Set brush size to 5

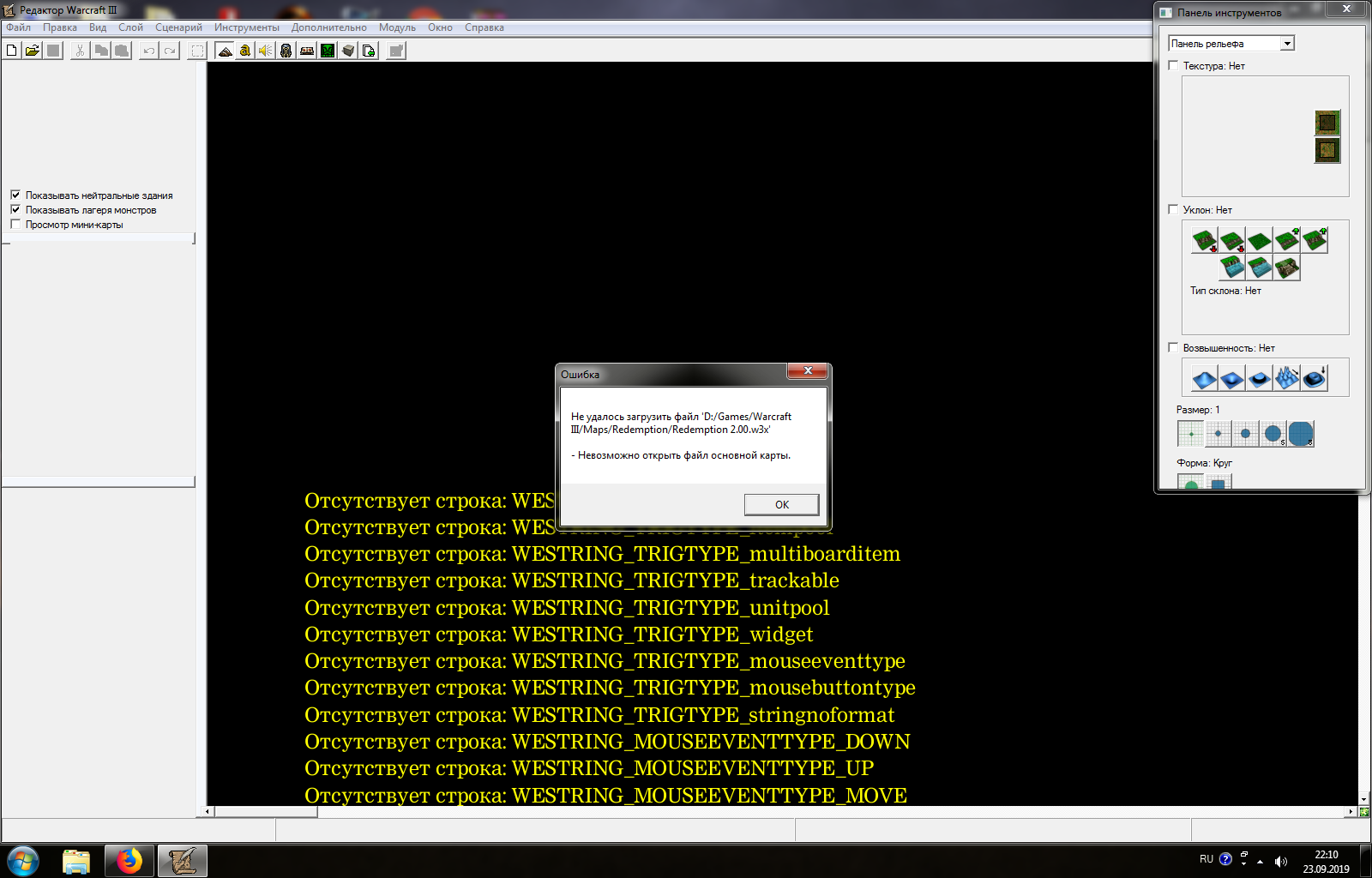[1273, 434]
